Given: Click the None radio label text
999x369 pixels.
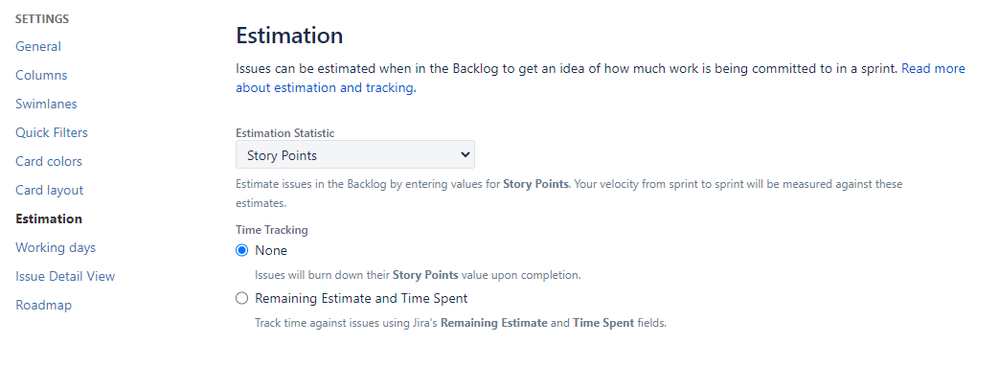Looking at the screenshot, I should (271, 250).
